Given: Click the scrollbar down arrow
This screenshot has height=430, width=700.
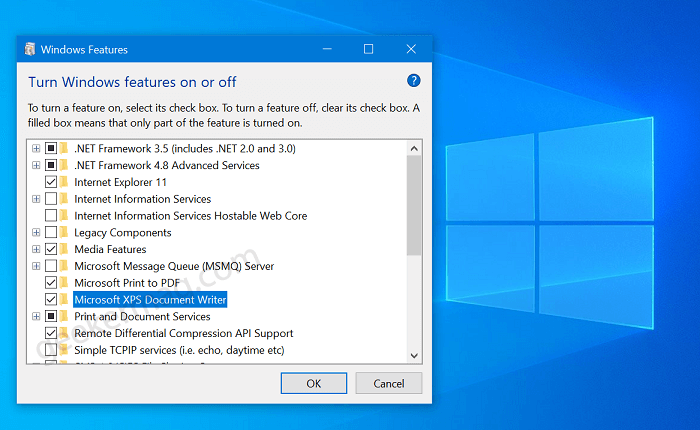Looking at the screenshot, I should coord(414,355).
